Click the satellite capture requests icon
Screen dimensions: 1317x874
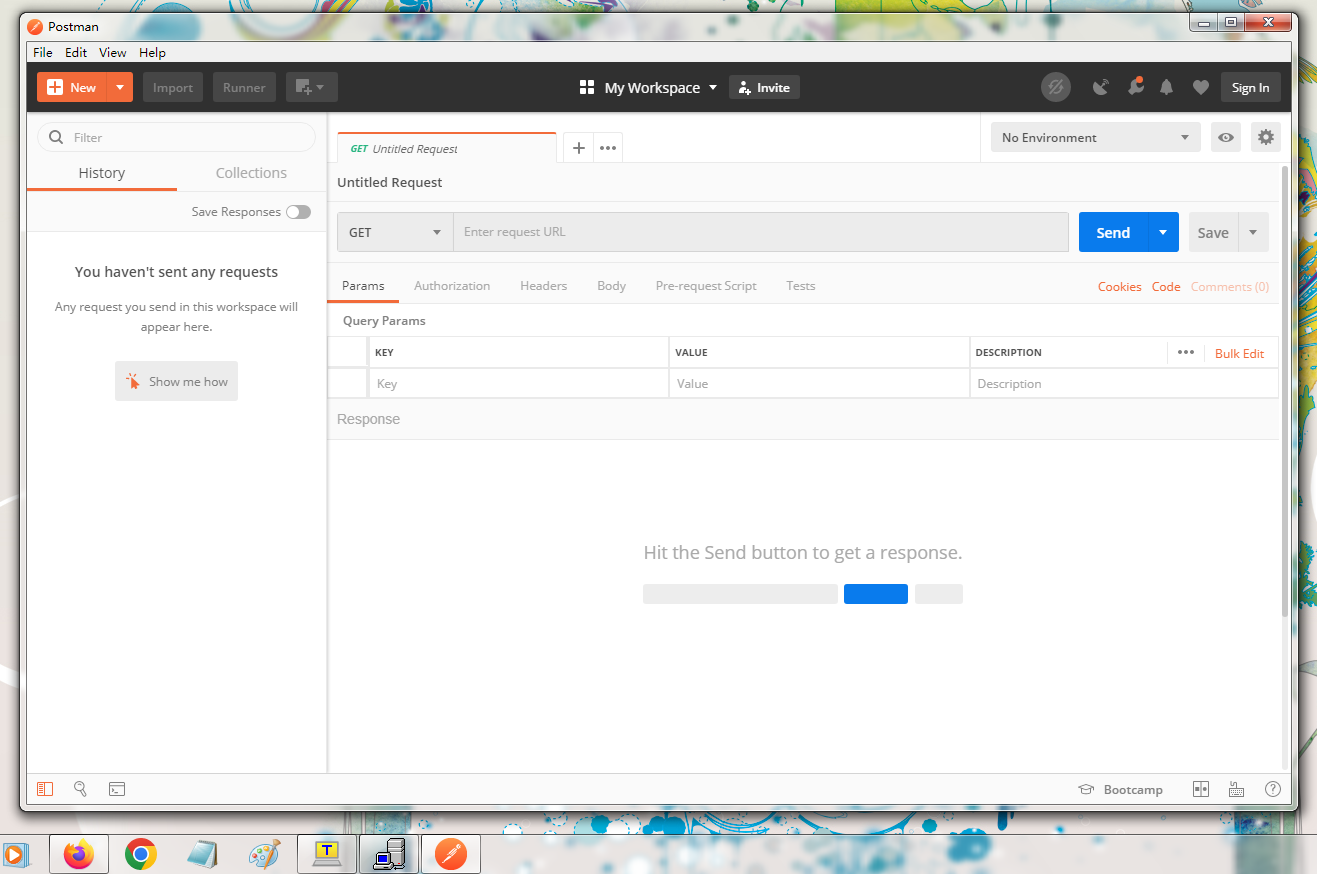1101,88
